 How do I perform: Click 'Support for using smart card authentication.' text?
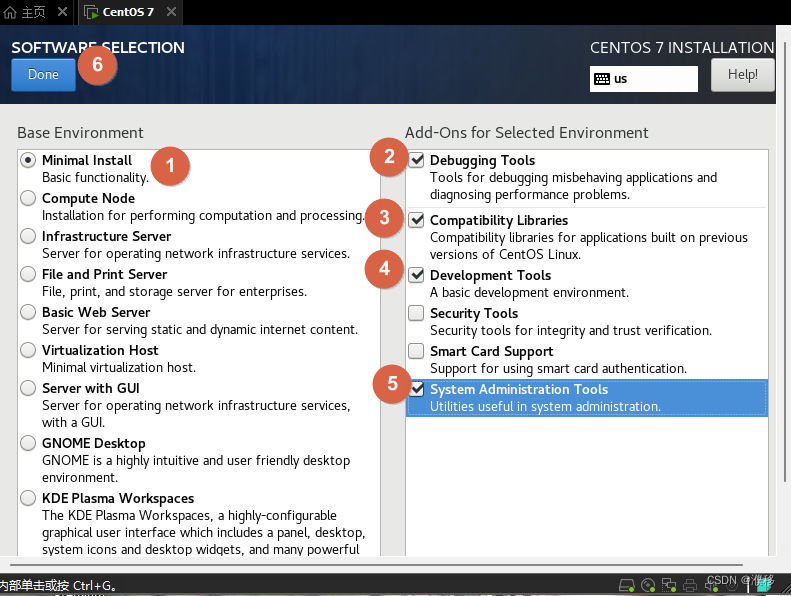(558, 369)
